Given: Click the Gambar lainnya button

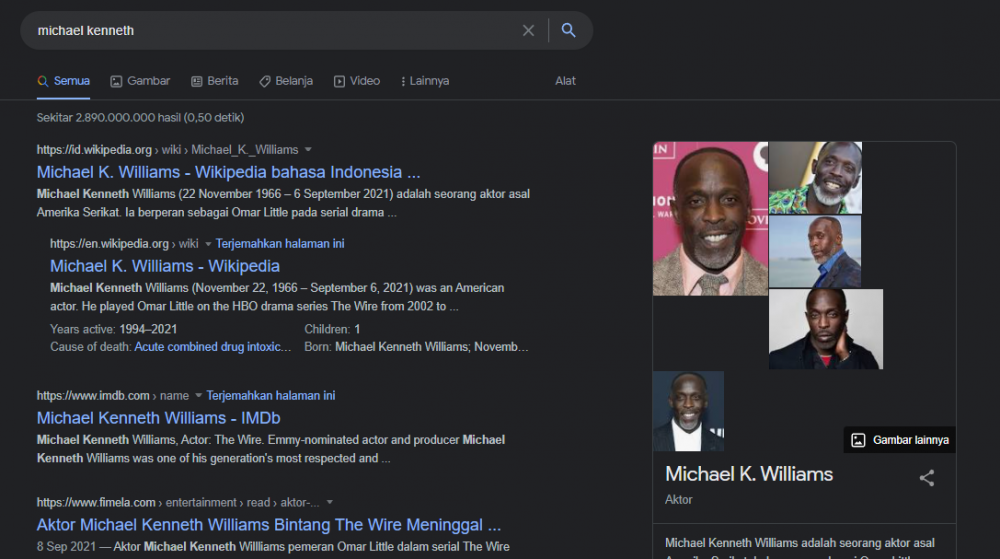Looking at the screenshot, I should click(899, 440).
